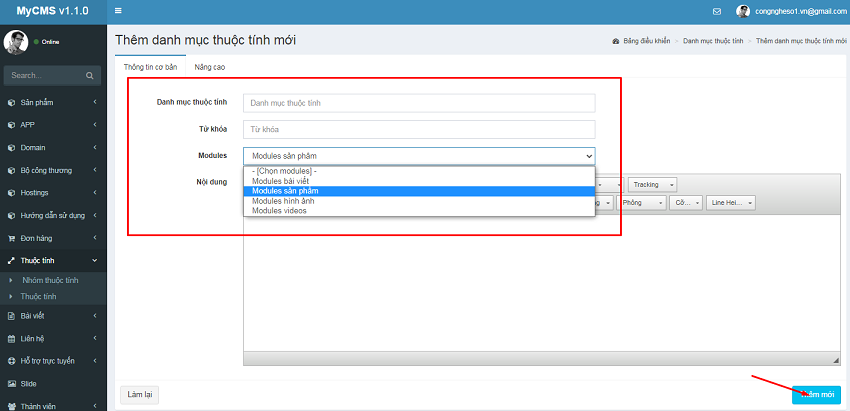Screen dimensions: 850x411
Task: Click the Đơn hàng cart icon
Action: coord(11,238)
